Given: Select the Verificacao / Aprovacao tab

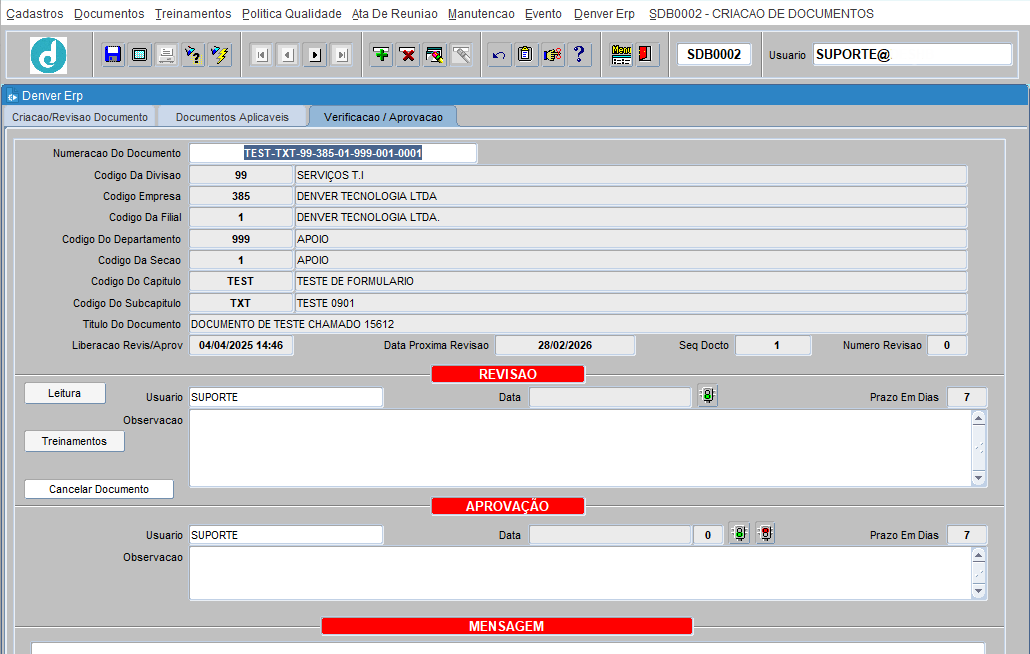Looking at the screenshot, I should [383, 117].
